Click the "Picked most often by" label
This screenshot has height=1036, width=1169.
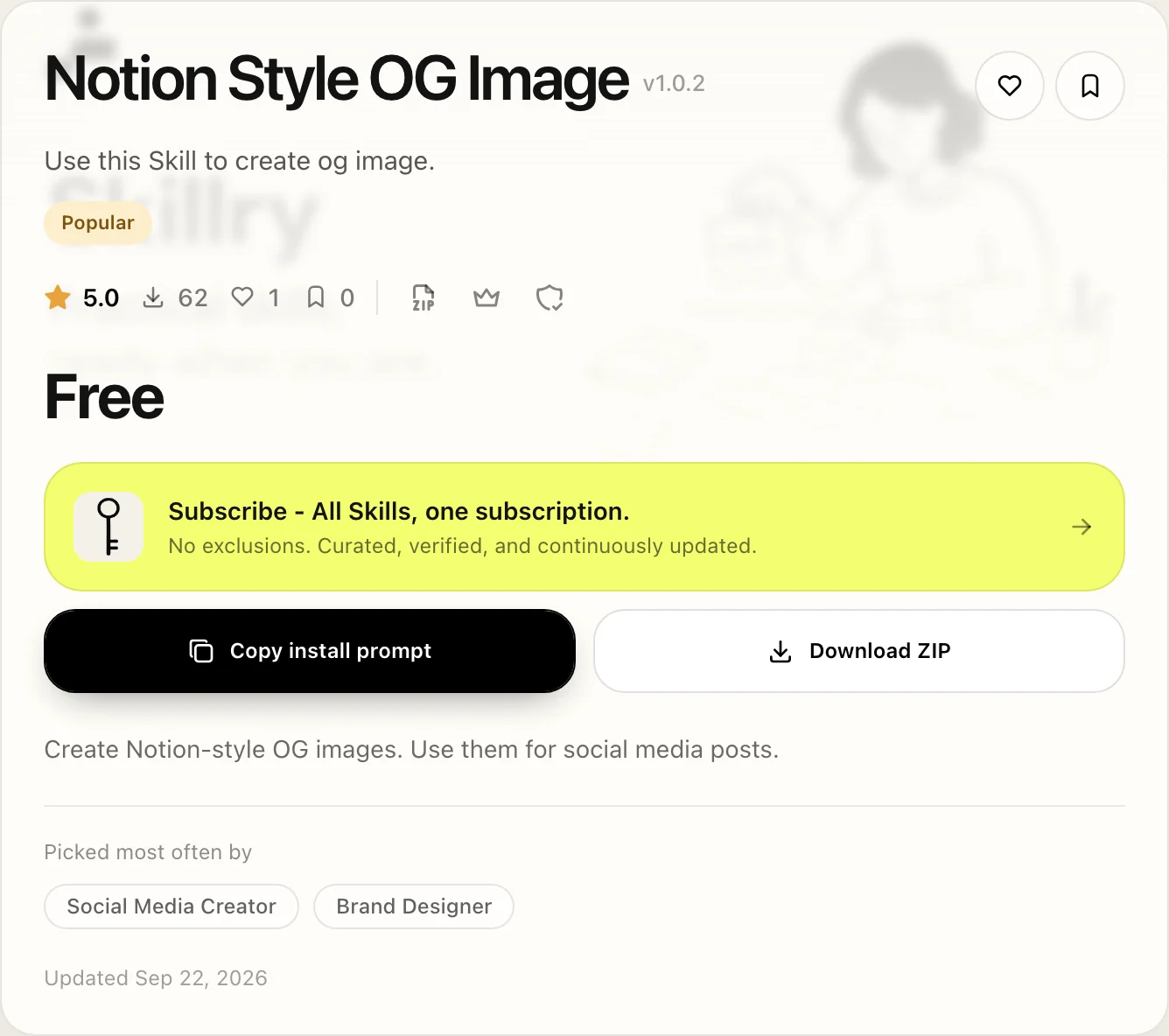(148, 852)
